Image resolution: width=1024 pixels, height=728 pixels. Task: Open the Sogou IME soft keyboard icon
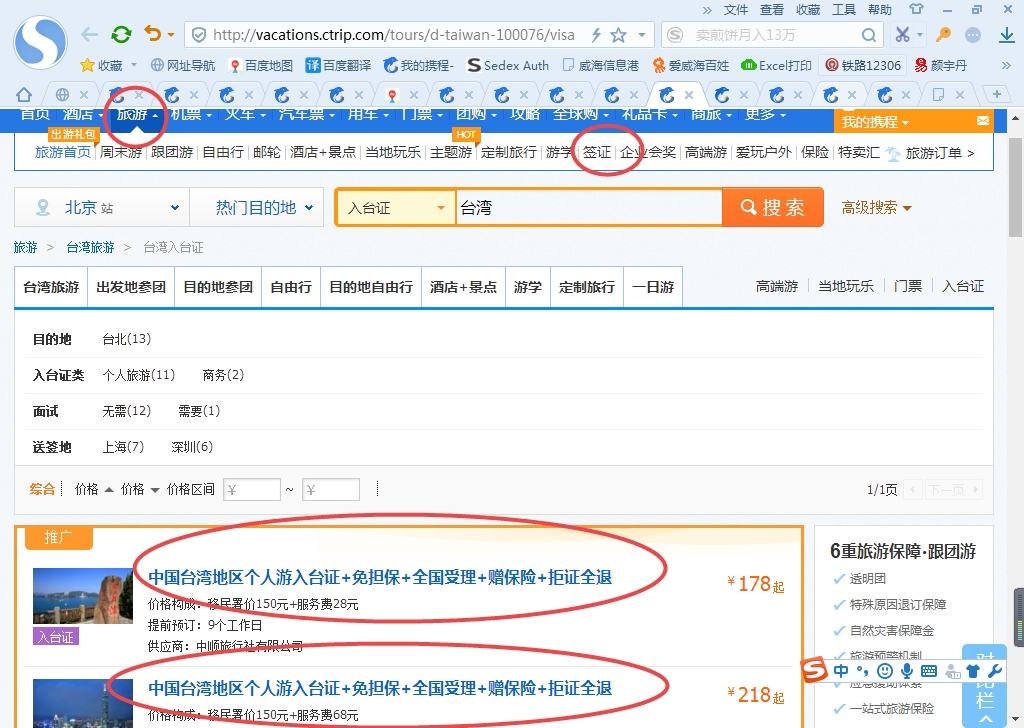pos(929,671)
